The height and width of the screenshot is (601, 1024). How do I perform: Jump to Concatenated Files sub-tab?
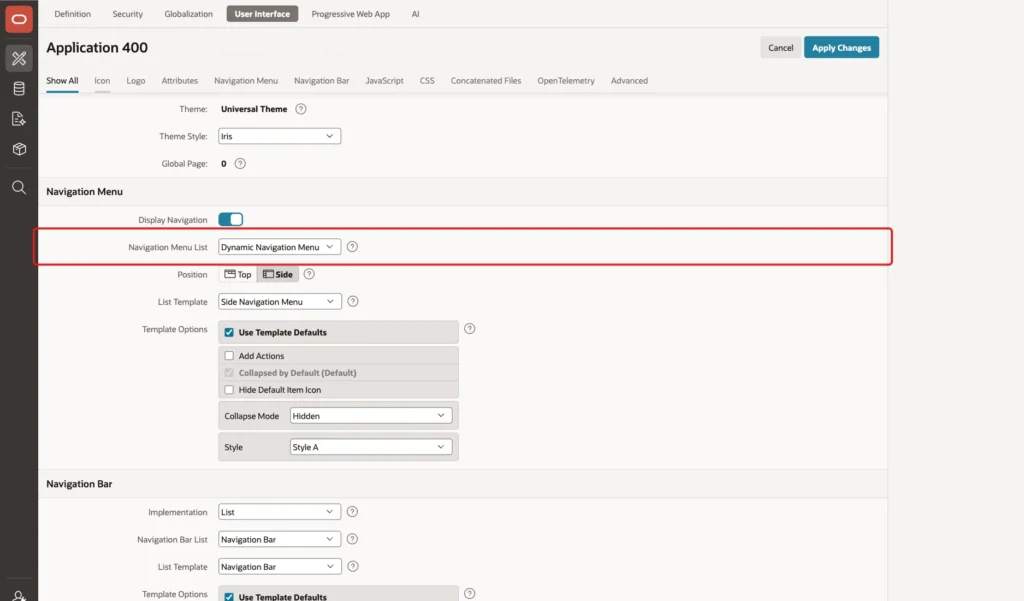pyautogui.click(x=486, y=81)
